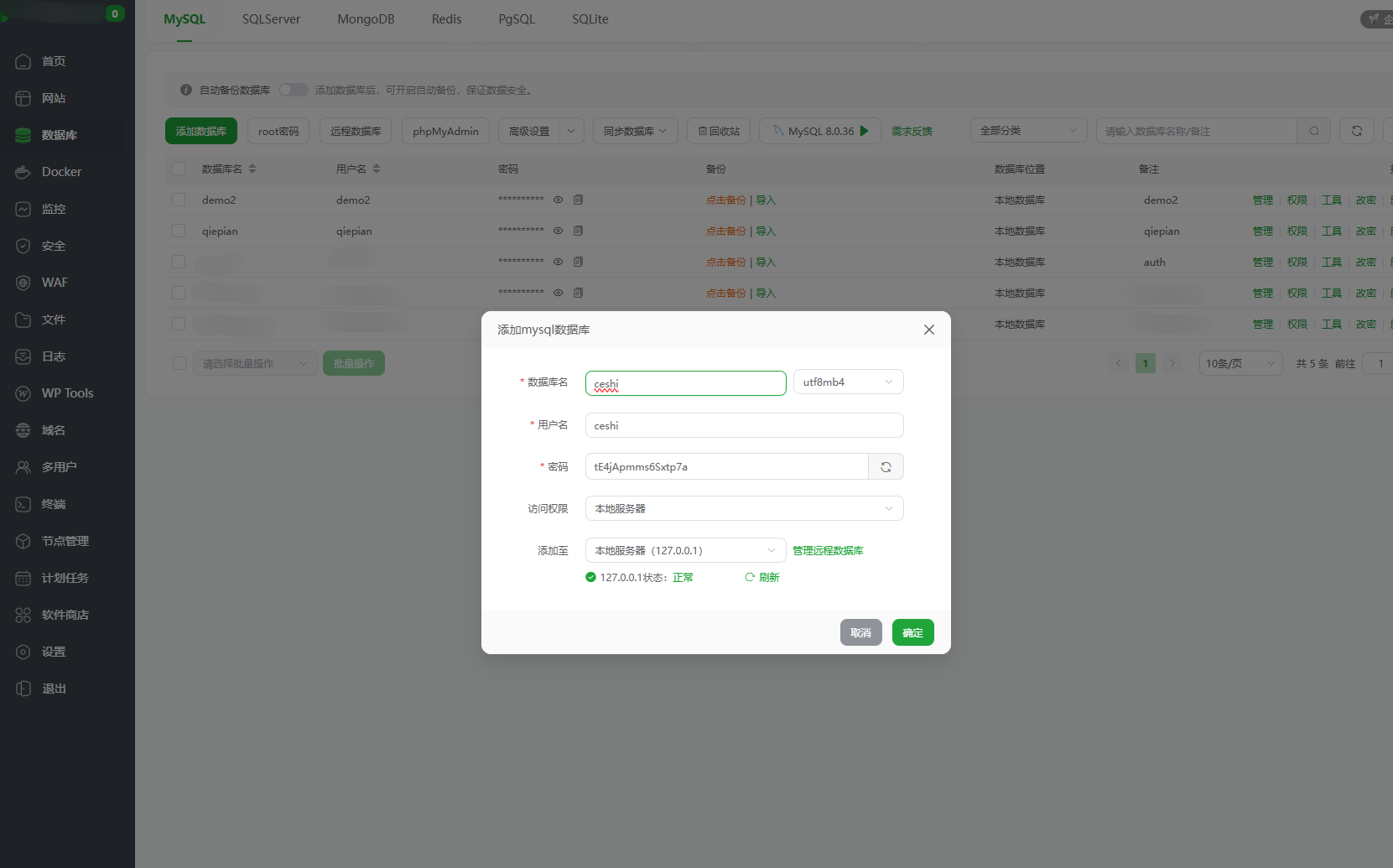Viewport: 1393px width, 868px height.
Task: Open the 管理远程数据库 link
Action: coord(828,551)
